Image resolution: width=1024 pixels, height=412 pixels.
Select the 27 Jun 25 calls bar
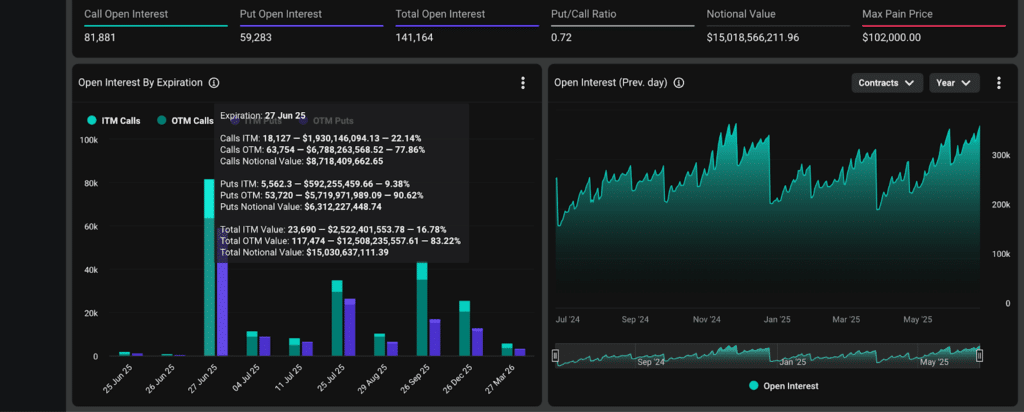click(210, 268)
